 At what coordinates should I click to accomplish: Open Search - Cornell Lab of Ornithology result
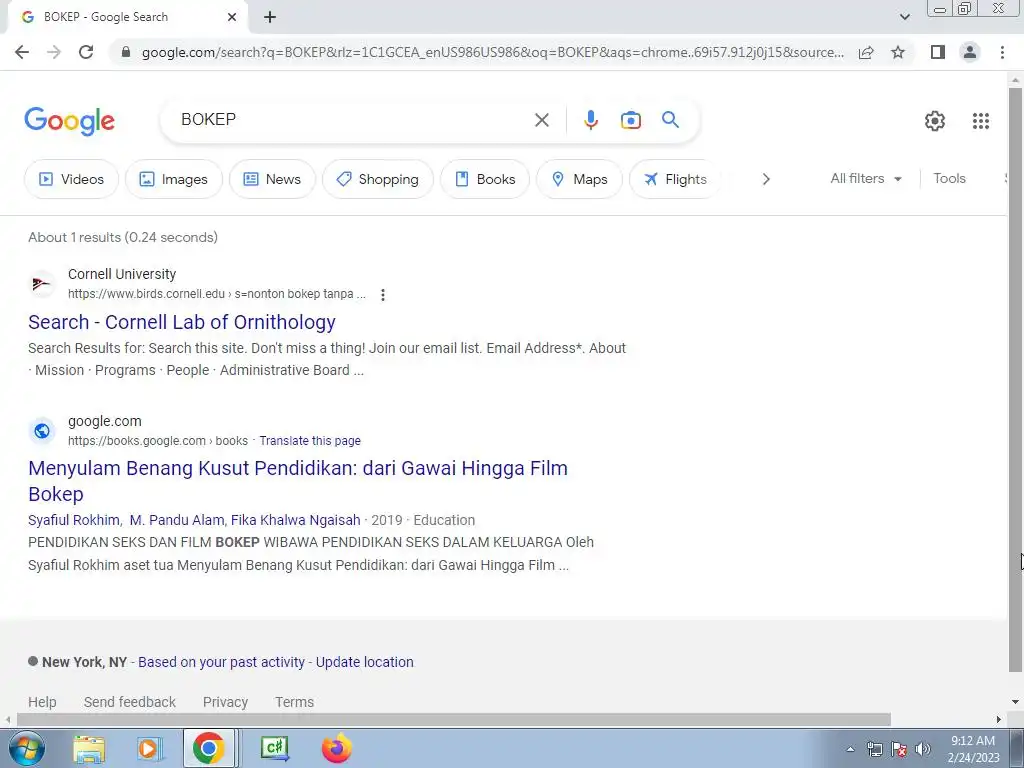point(182,322)
